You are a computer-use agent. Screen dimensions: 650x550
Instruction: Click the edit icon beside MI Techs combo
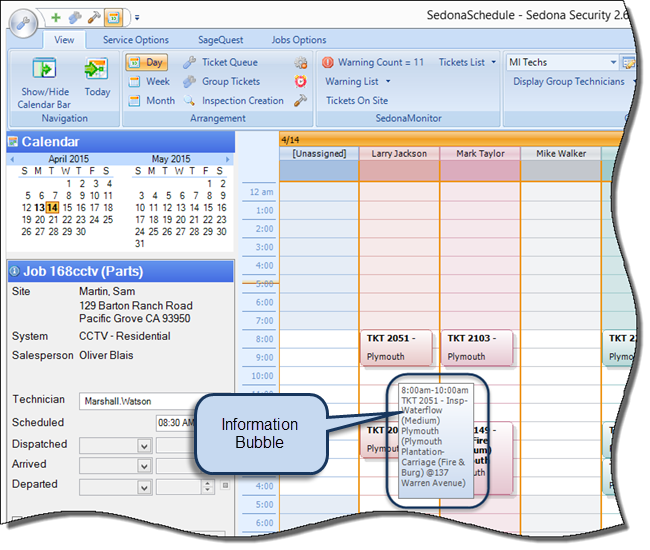pyautogui.click(x=628, y=63)
